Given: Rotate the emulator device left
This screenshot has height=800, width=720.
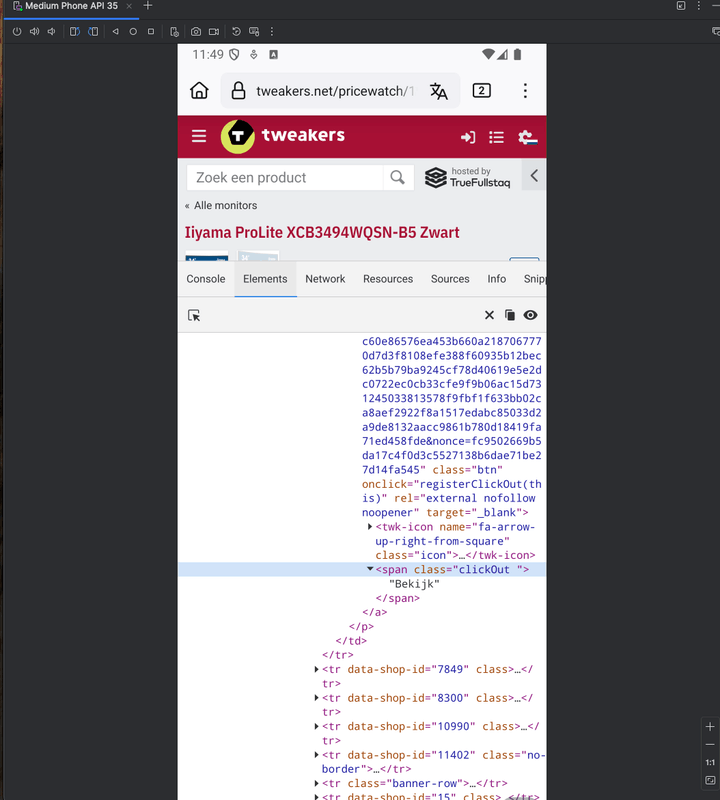Looking at the screenshot, I should [x=75, y=32].
